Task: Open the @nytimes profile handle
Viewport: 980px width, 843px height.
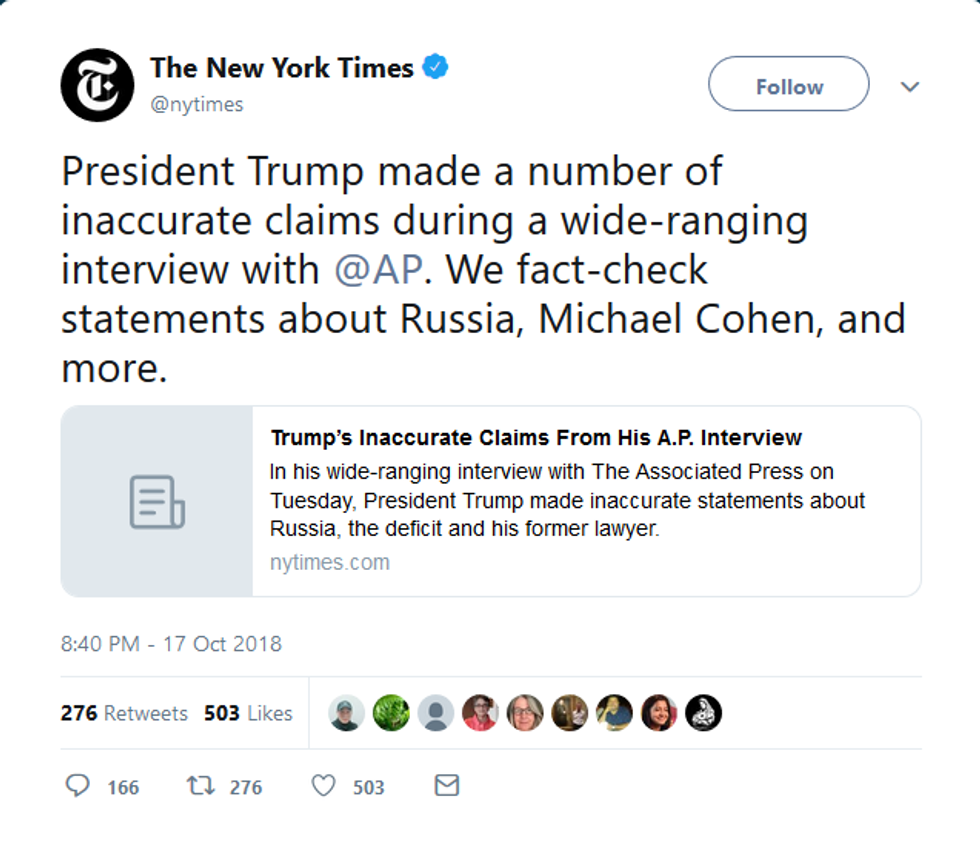Action: coord(196,104)
